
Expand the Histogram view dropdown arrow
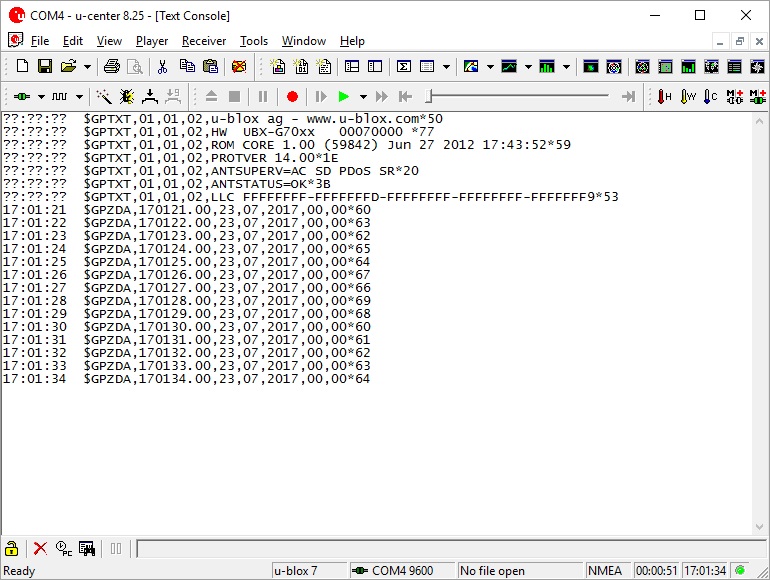coord(566,66)
